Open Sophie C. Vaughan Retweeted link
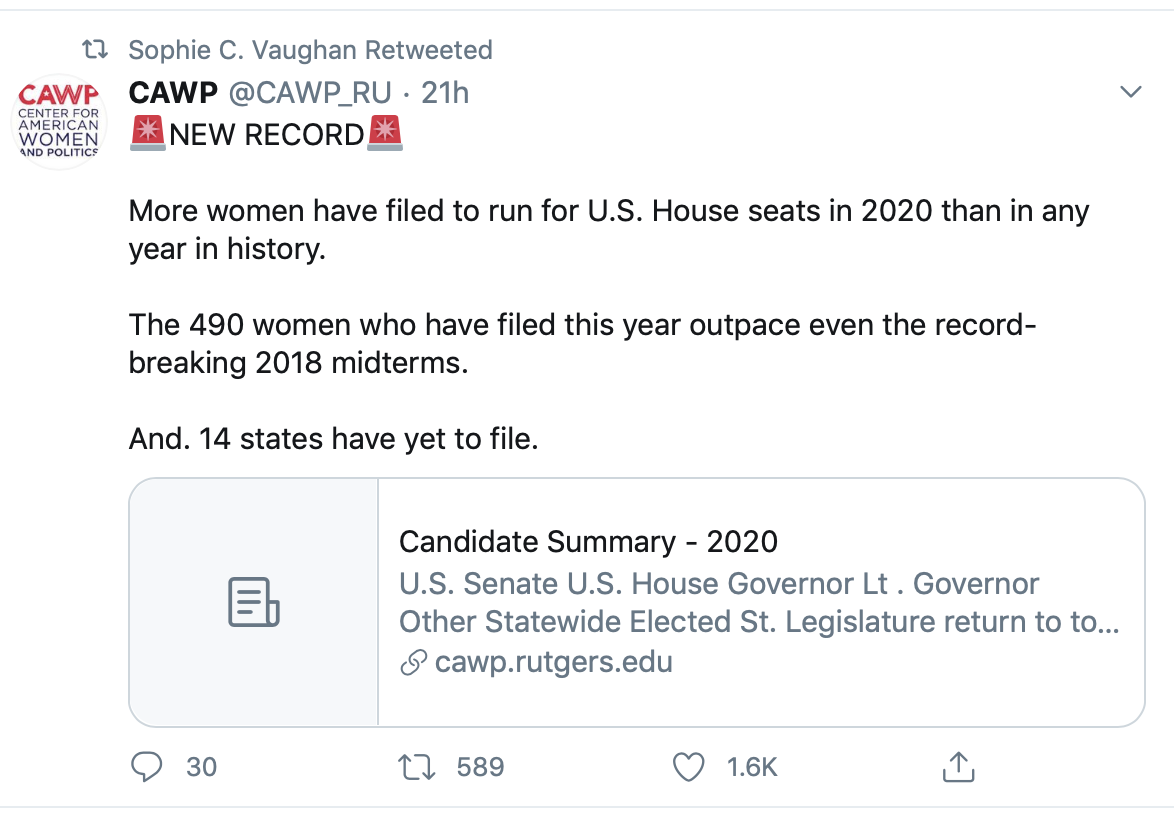Viewport: 1174px width, 820px height. click(310, 50)
